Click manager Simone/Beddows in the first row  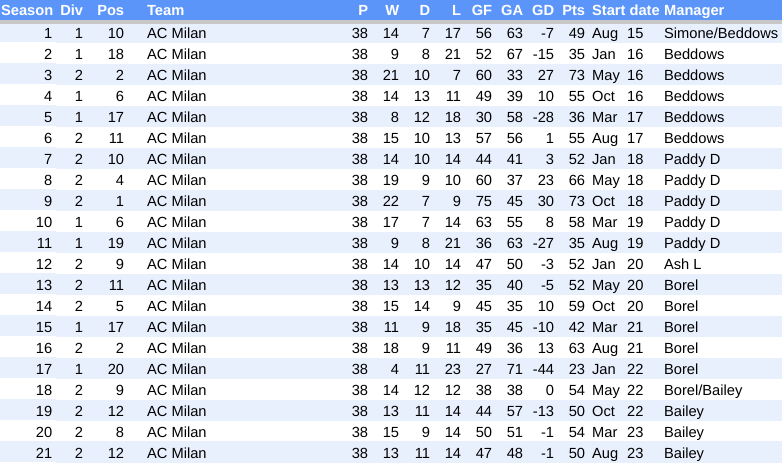click(720, 33)
